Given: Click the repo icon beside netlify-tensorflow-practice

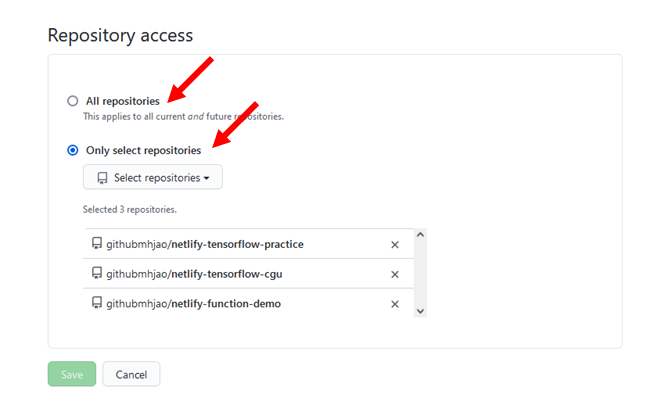Looking at the screenshot, I should coord(97,244).
